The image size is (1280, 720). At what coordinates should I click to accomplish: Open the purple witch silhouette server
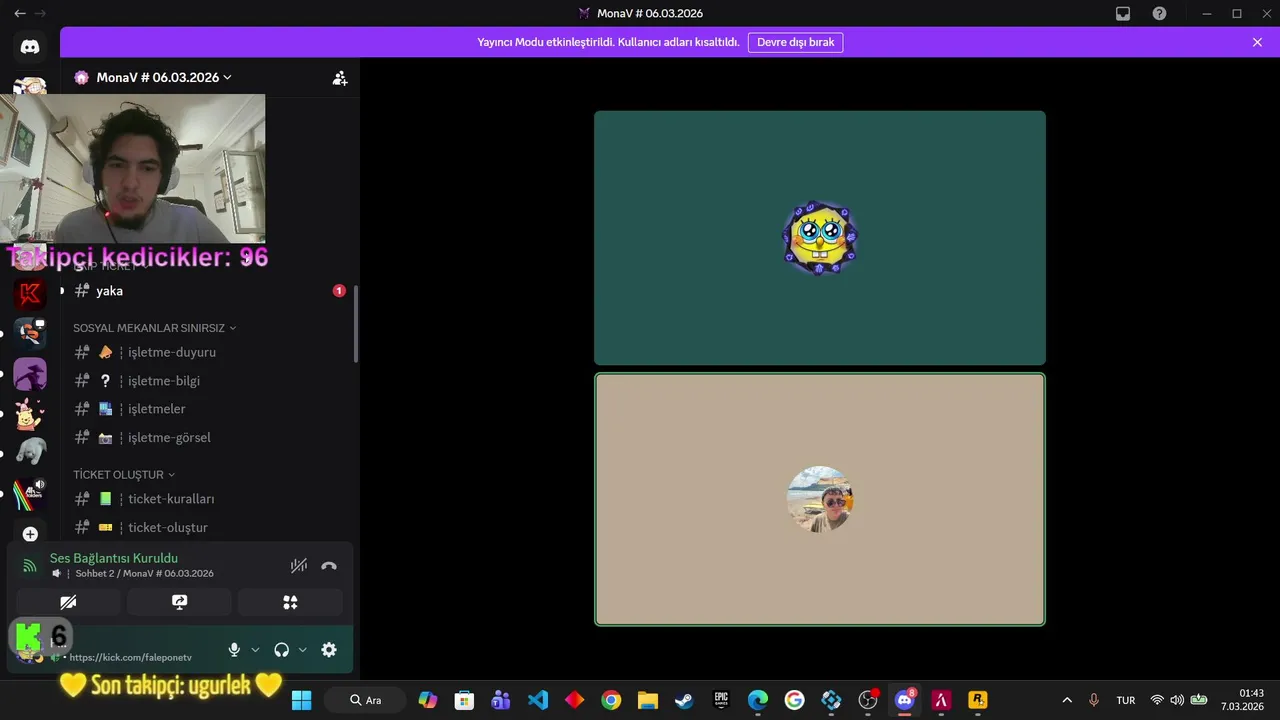pos(30,374)
